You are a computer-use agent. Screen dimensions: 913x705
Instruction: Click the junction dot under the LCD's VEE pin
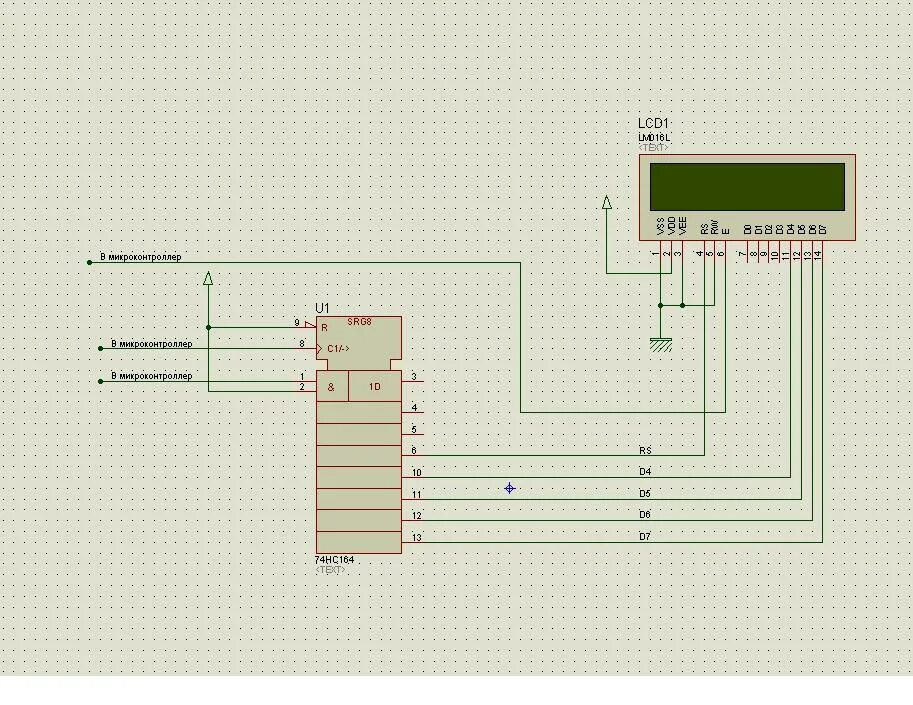[x=682, y=305]
